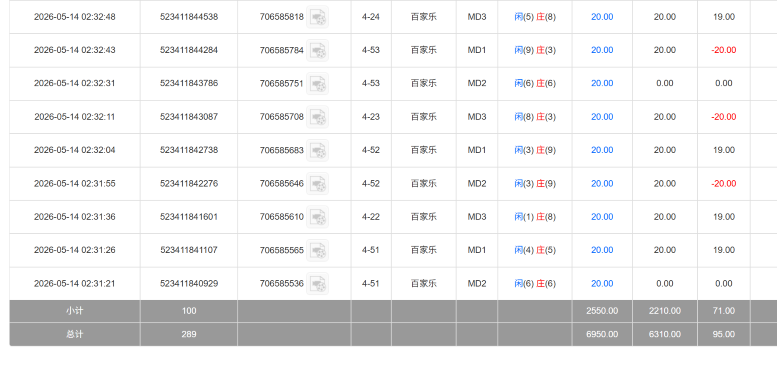Click timestamp 2026-05-14 02:32:48
Screen dimensions: 777x366
(x=74, y=17)
